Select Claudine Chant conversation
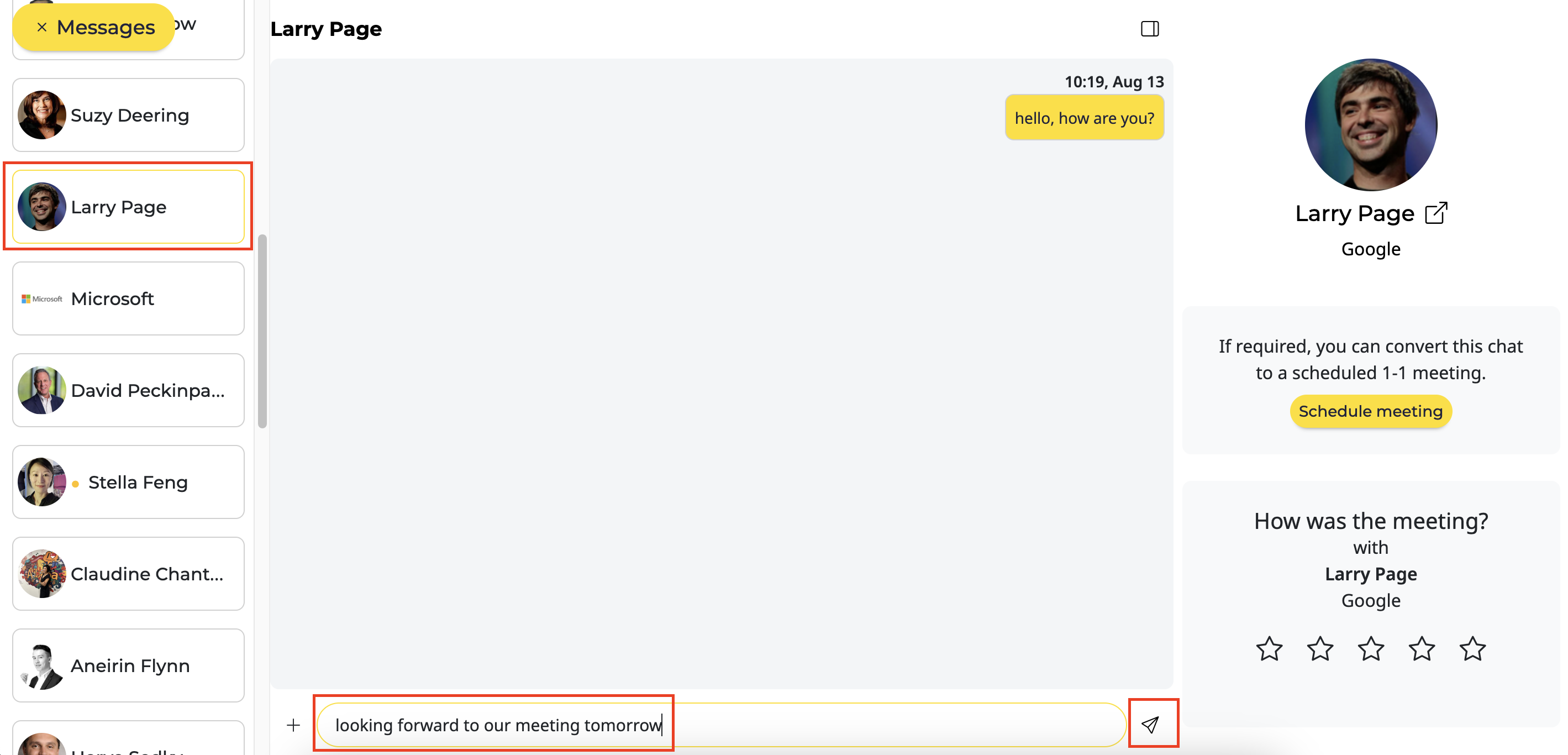Screen dimensions: 1568x755 [128, 574]
